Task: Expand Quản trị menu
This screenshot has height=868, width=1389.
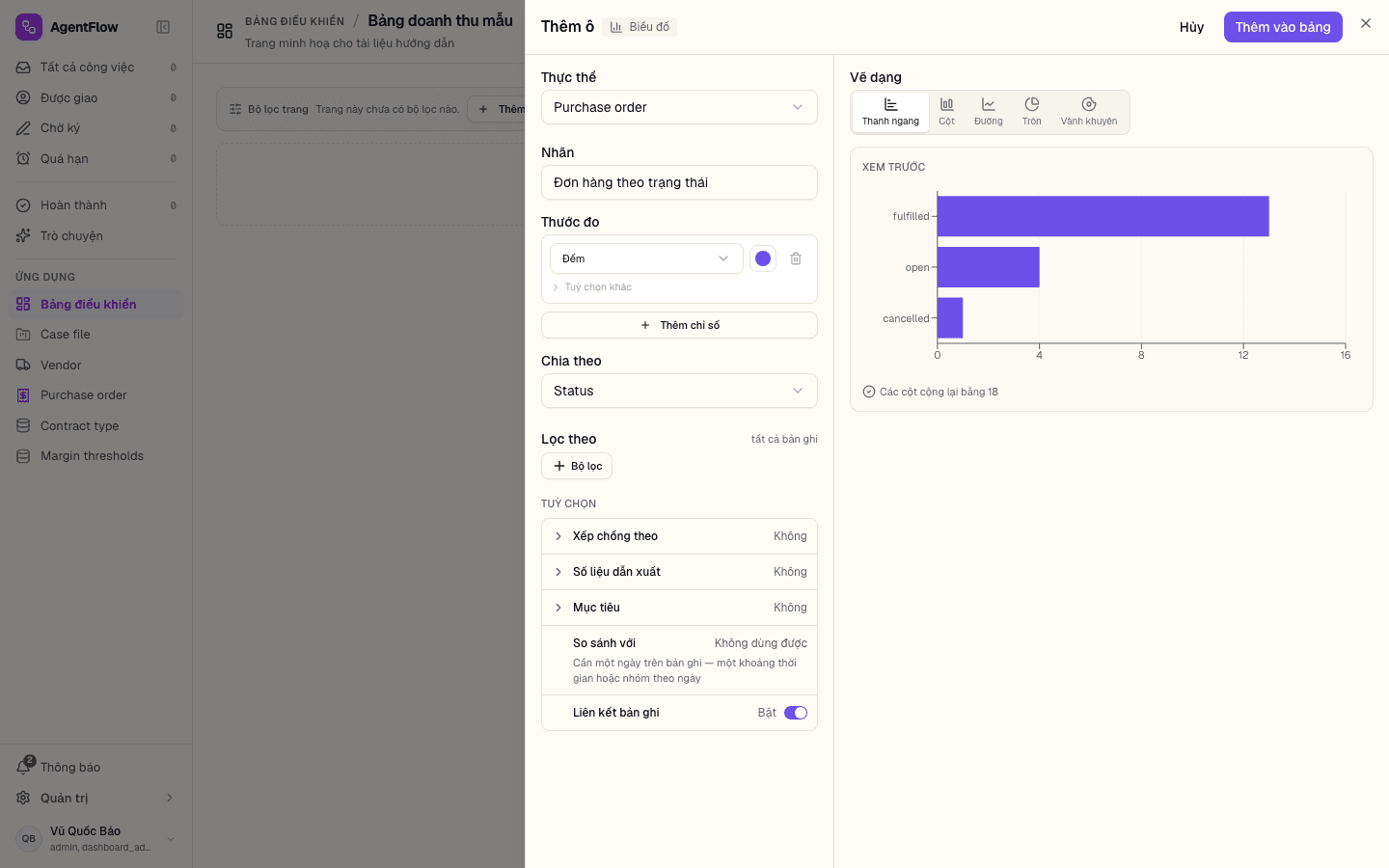Action: [x=96, y=798]
